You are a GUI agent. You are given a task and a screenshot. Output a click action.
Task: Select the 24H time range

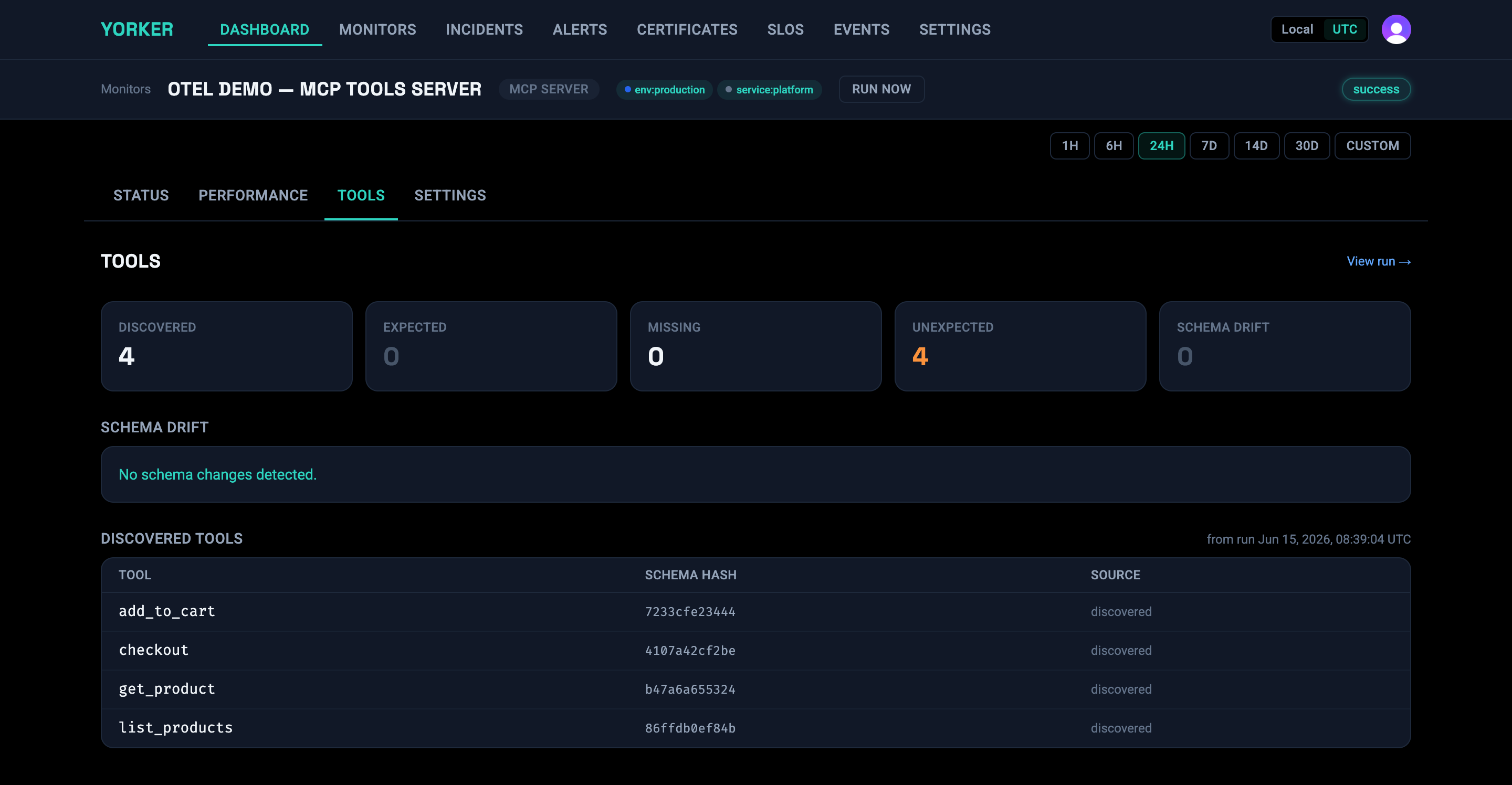click(1161, 145)
